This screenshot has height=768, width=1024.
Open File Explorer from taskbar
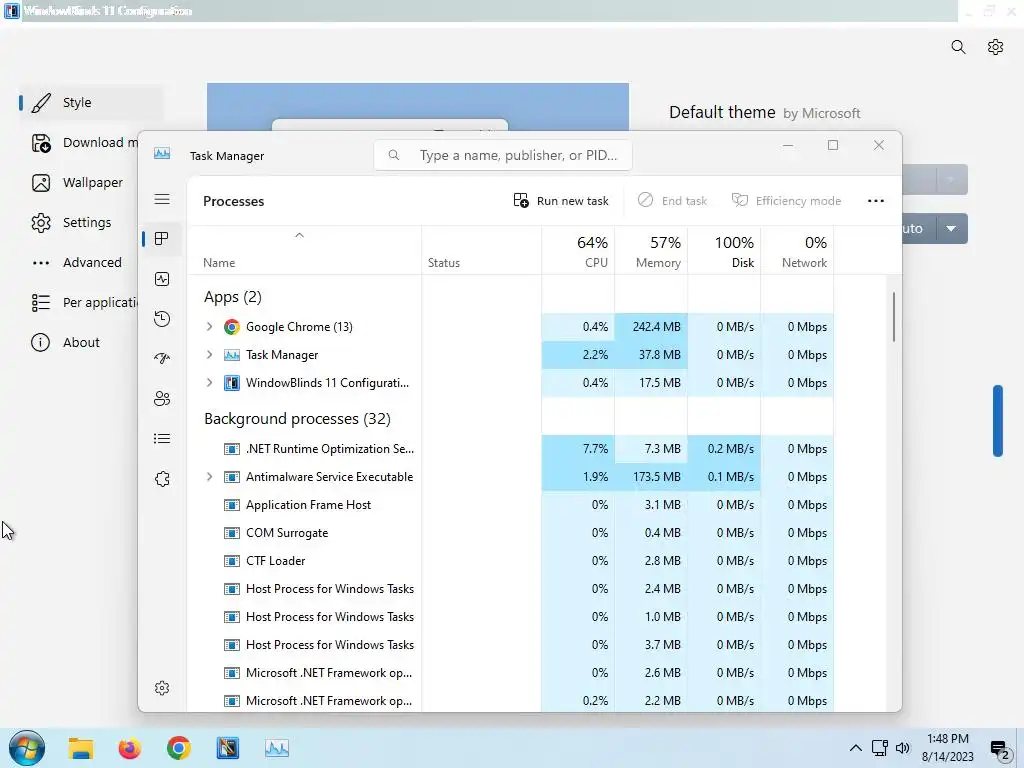click(81, 748)
